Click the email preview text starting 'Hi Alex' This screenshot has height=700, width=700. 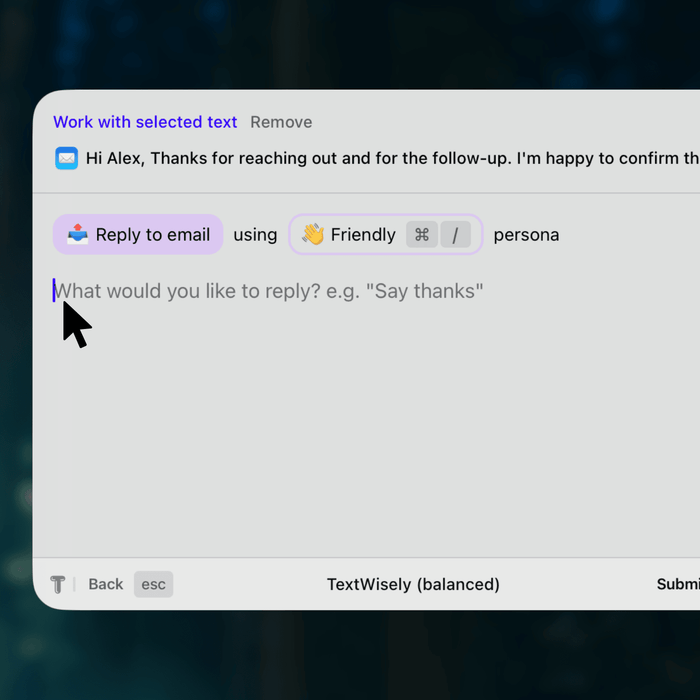pyautogui.click(x=392, y=158)
